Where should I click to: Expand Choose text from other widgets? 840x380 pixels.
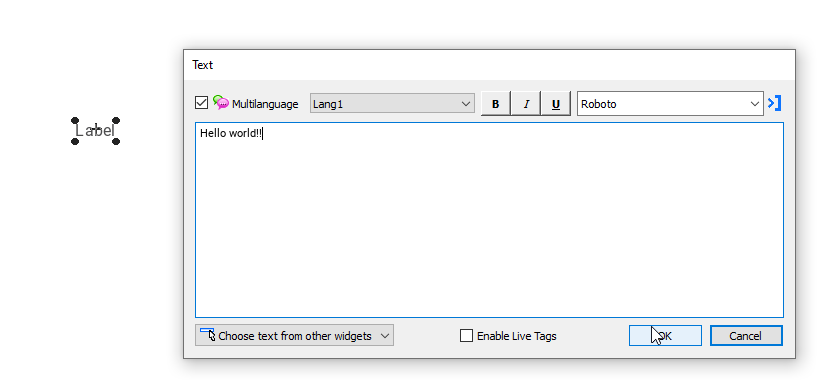(x=294, y=336)
